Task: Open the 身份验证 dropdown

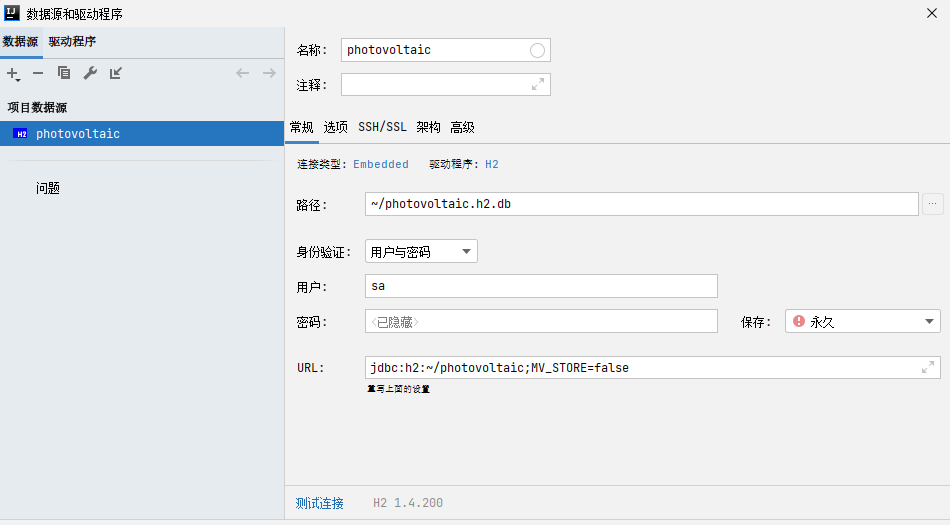Action: click(421, 251)
